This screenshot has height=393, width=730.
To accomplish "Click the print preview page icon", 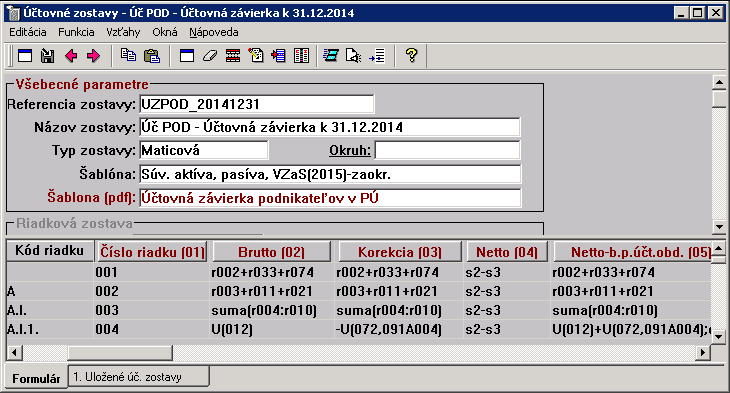I will (354, 56).
